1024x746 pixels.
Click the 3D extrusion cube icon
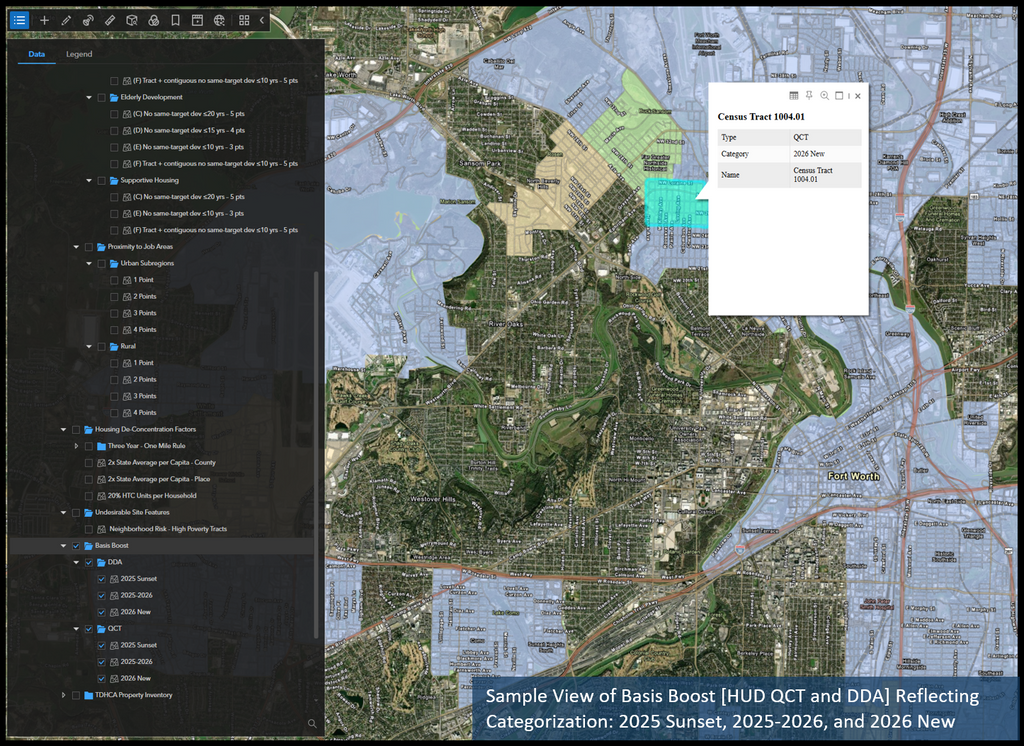pos(131,20)
